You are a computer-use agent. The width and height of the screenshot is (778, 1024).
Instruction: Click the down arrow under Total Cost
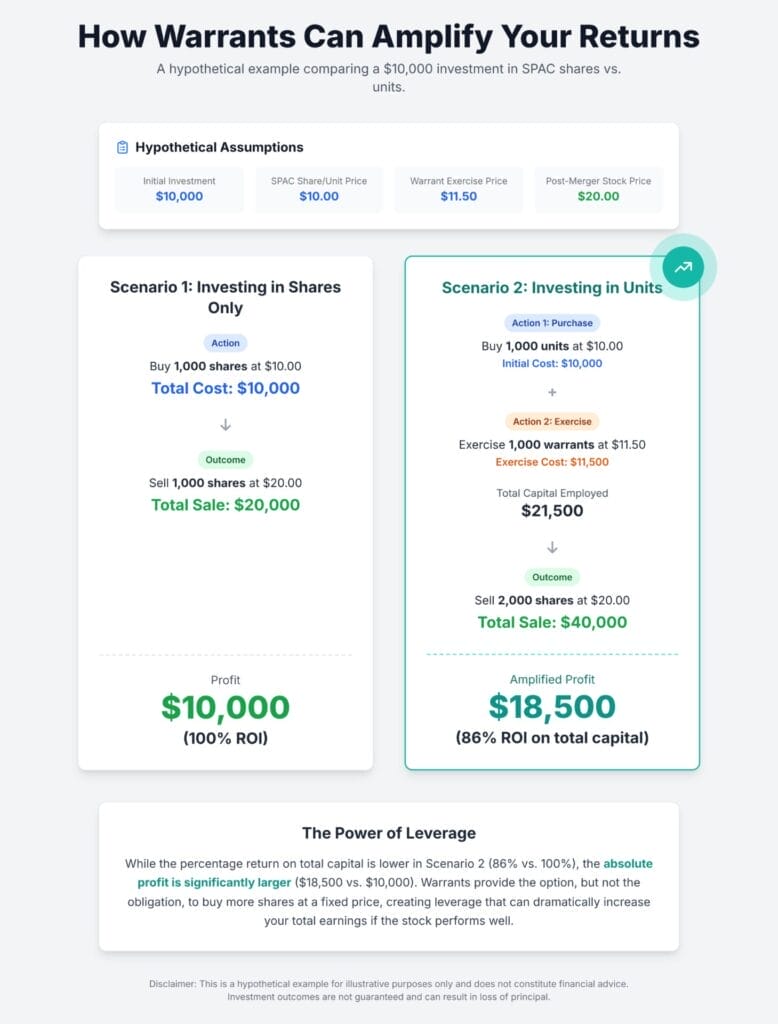click(x=225, y=425)
